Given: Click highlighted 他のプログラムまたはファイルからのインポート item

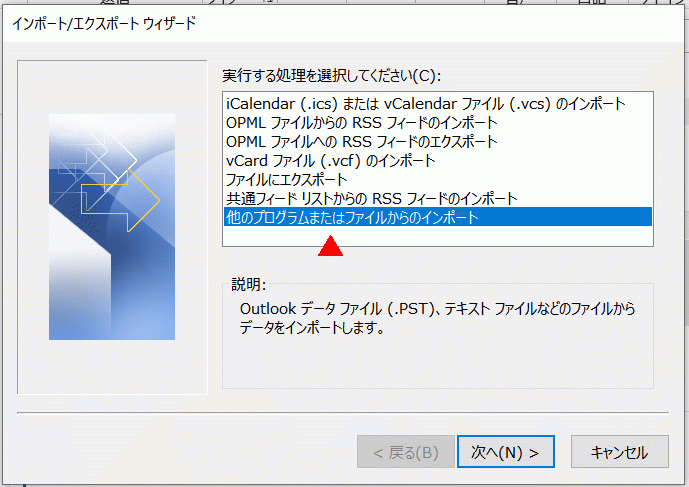Looking at the screenshot, I should (x=438, y=217).
